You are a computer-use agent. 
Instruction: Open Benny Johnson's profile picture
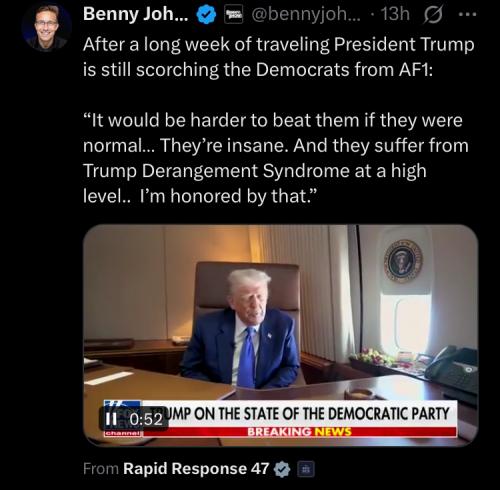[46, 27]
